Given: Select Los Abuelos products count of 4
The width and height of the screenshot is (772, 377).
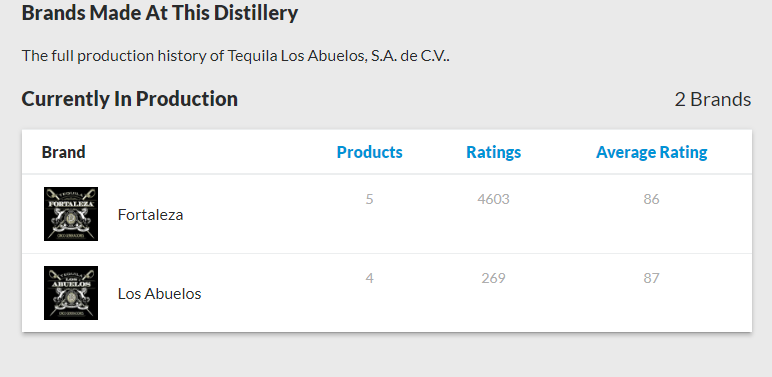Looking at the screenshot, I should 369,278.
